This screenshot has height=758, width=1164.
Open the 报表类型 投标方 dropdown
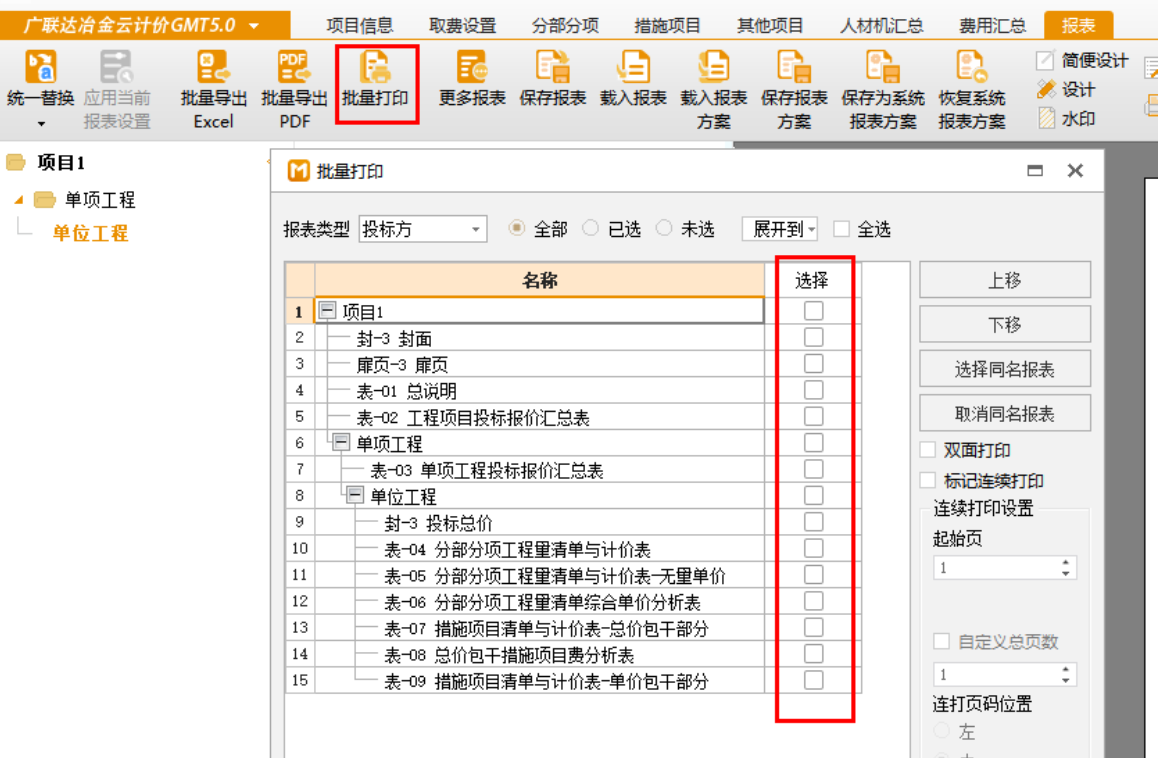[x=423, y=229]
